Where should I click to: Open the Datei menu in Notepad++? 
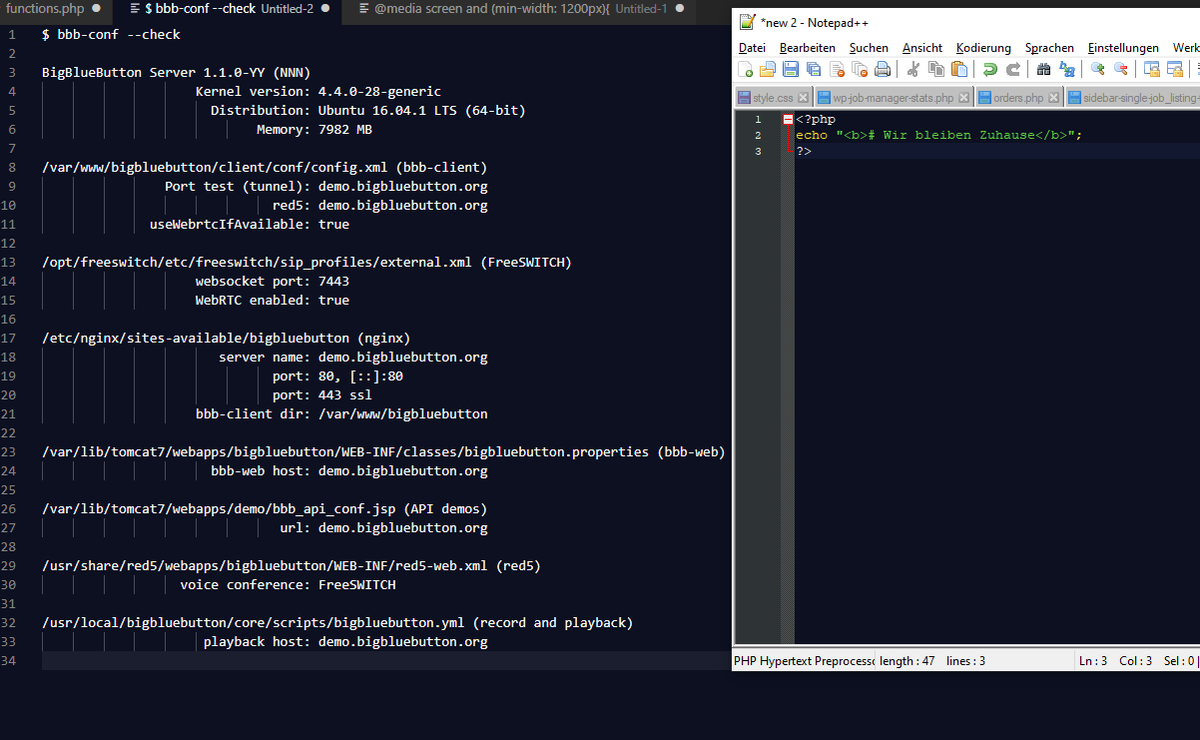click(x=752, y=48)
